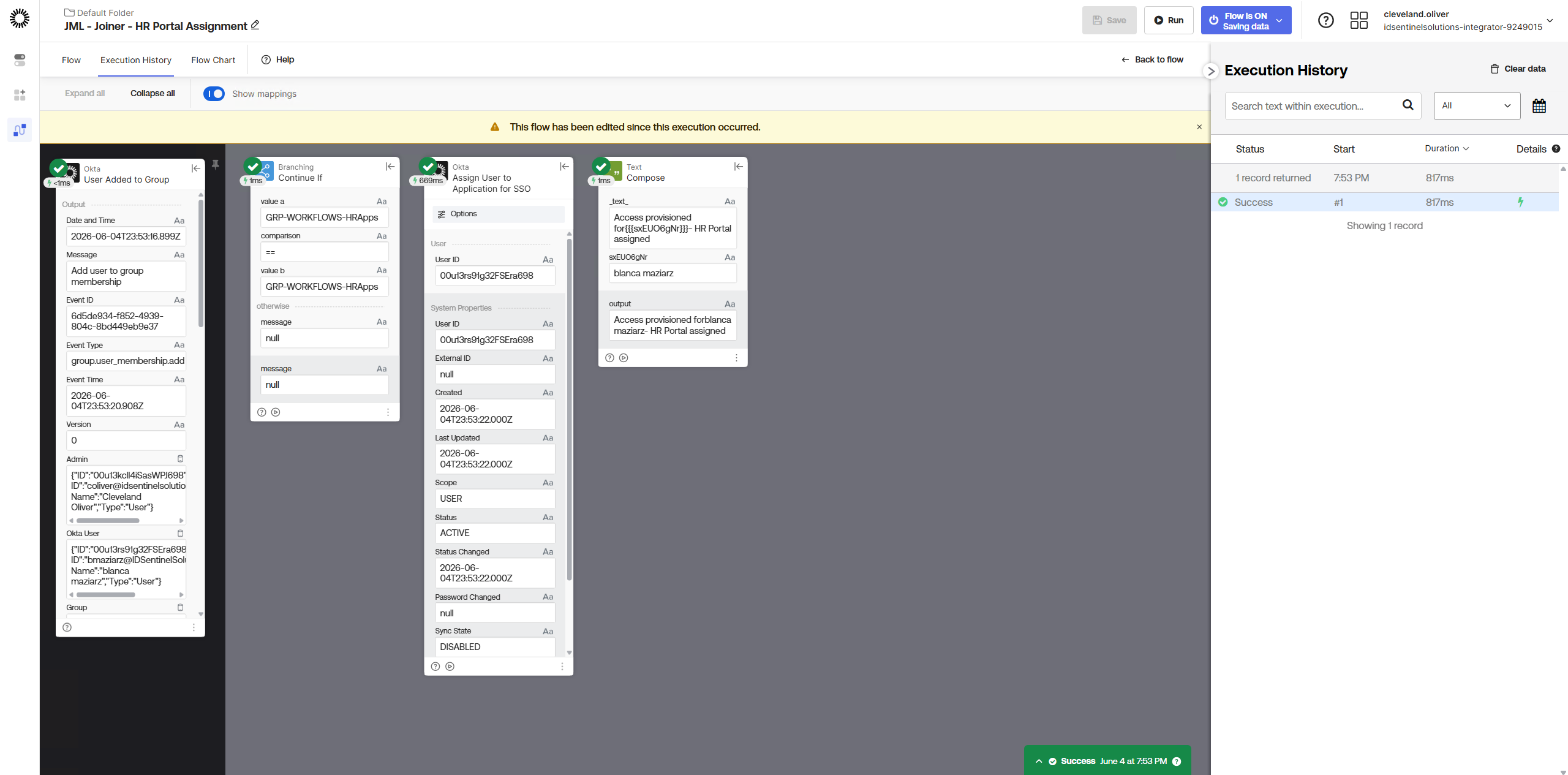Click the Showing 1 record text
The height and width of the screenshot is (775, 1568).
1384,225
